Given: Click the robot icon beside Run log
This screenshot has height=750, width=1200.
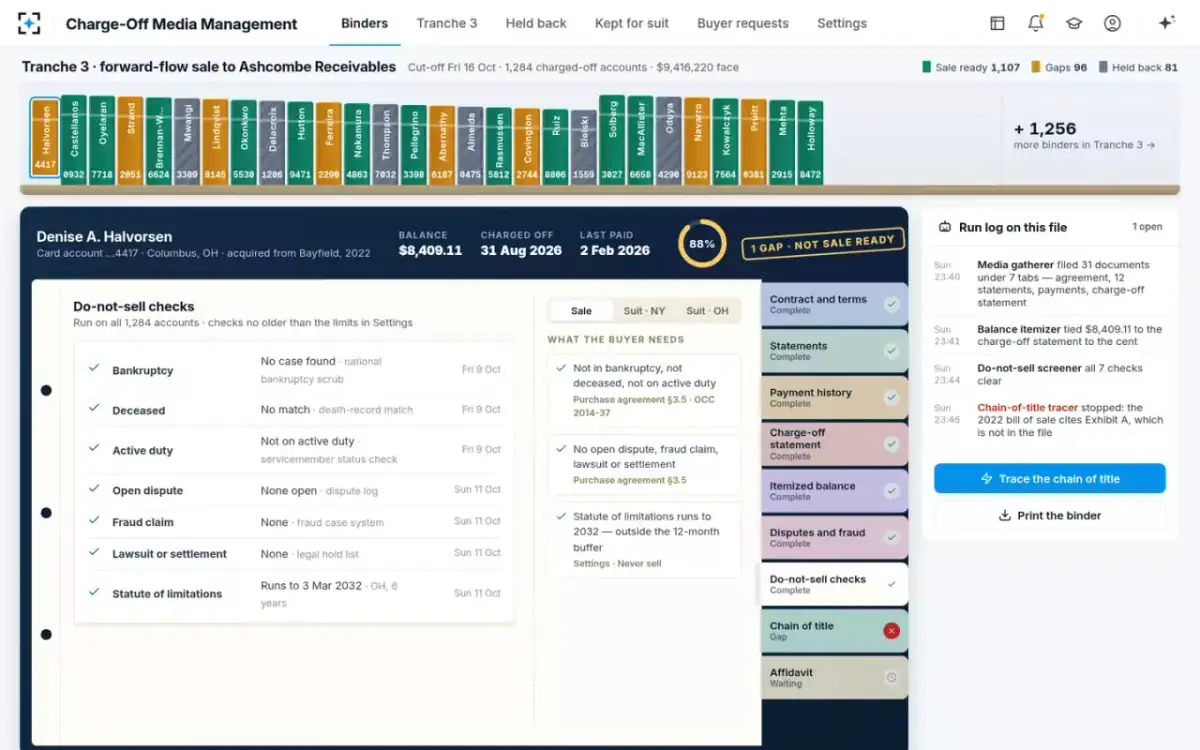Looking at the screenshot, I should point(945,227).
